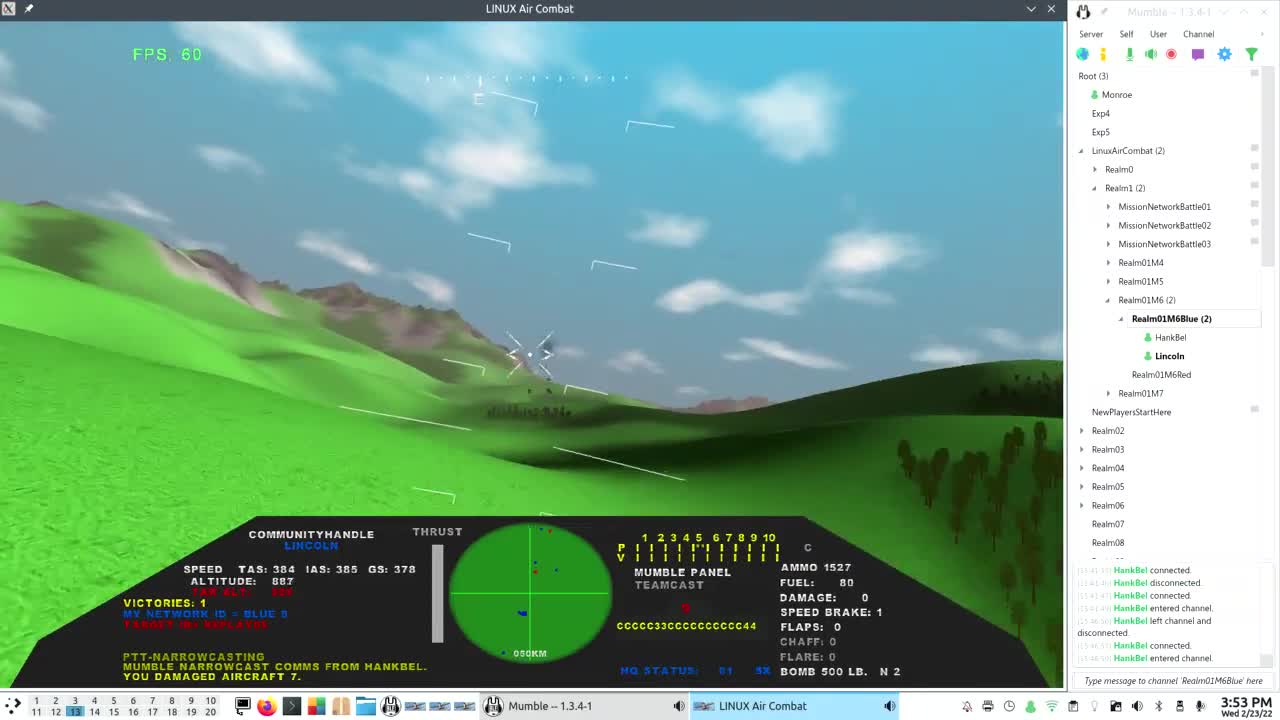Image resolution: width=1280 pixels, height=720 pixels.
Task: Start a recording with Mumble's record icon
Action: pos(1171,54)
